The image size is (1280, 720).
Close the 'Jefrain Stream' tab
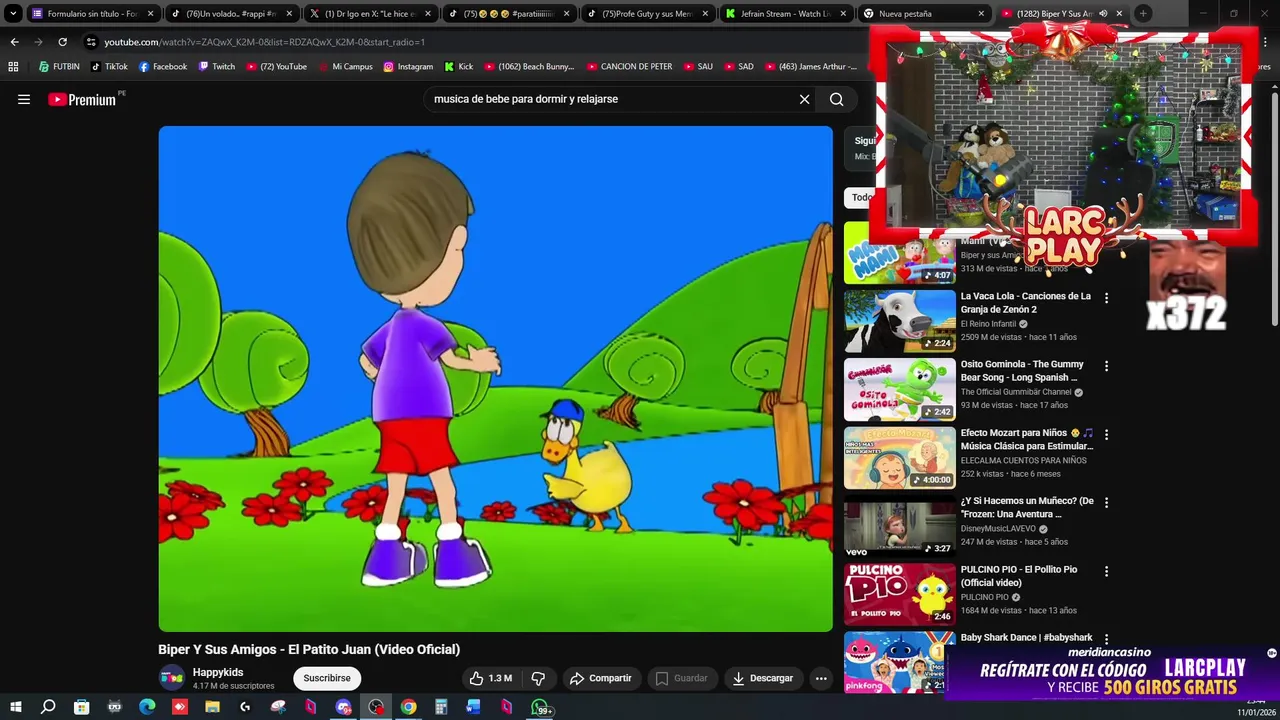click(x=842, y=14)
